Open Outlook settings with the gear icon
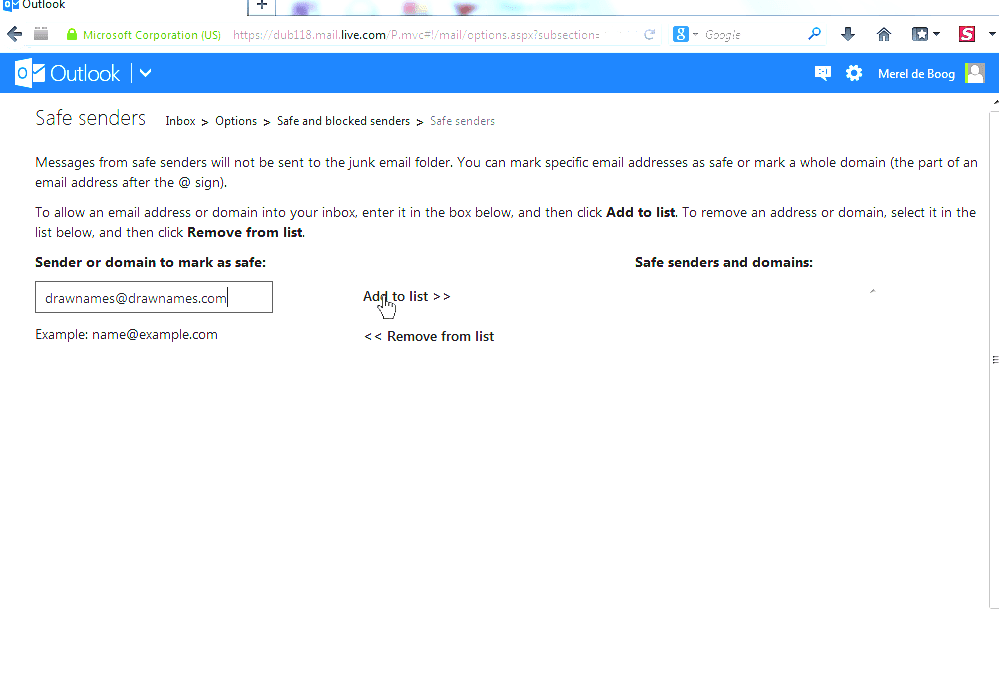 tap(853, 73)
